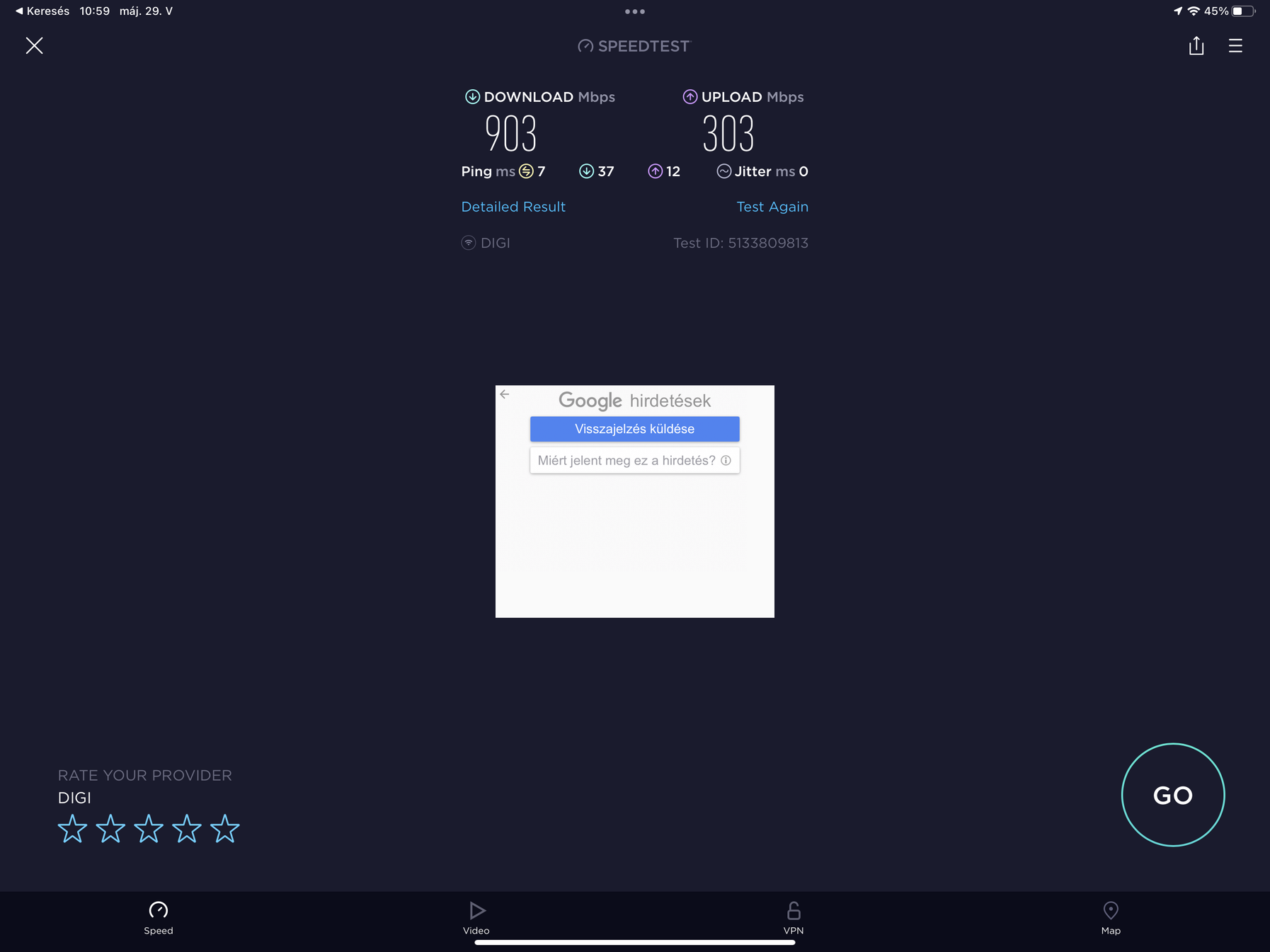Tap the share icon
This screenshot has height=952, width=1270.
(1196, 46)
